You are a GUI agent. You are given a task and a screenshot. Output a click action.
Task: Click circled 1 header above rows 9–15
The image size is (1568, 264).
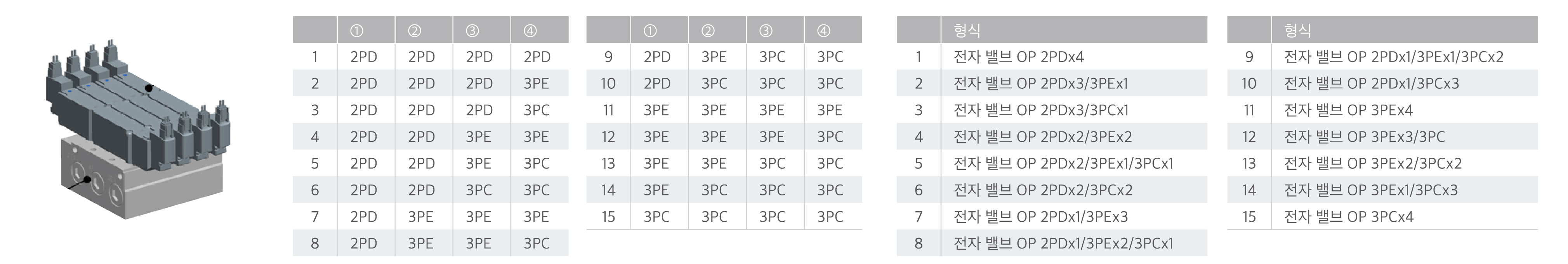(x=650, y=30)
